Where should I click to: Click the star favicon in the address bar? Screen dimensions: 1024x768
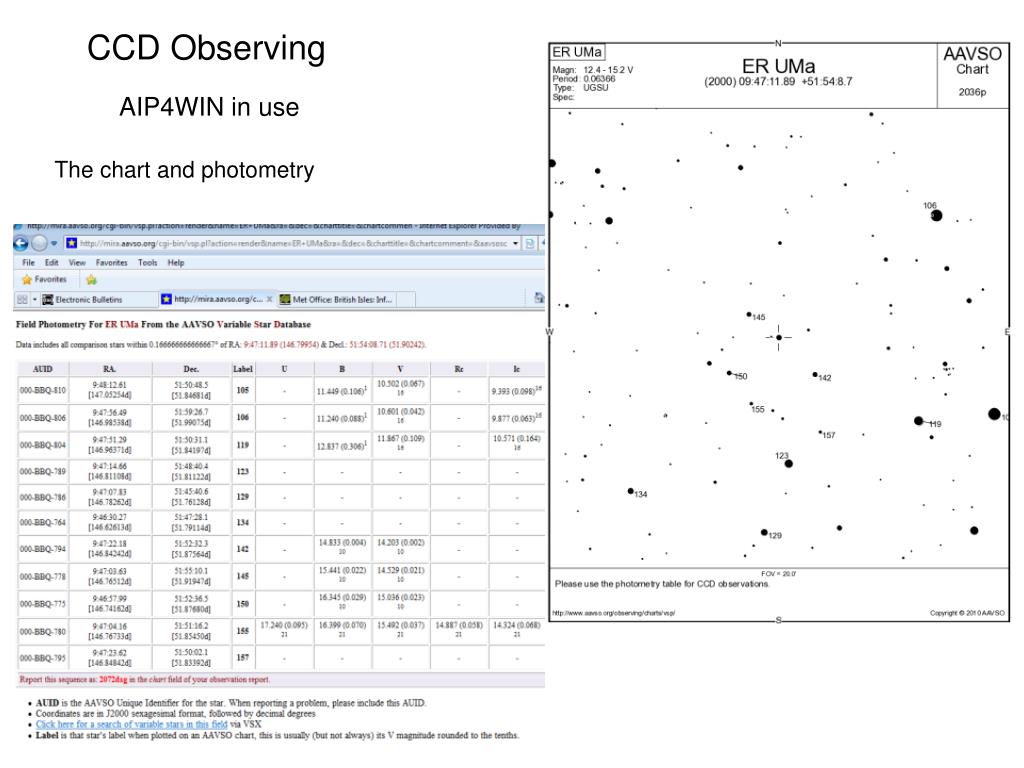[72, 244]
